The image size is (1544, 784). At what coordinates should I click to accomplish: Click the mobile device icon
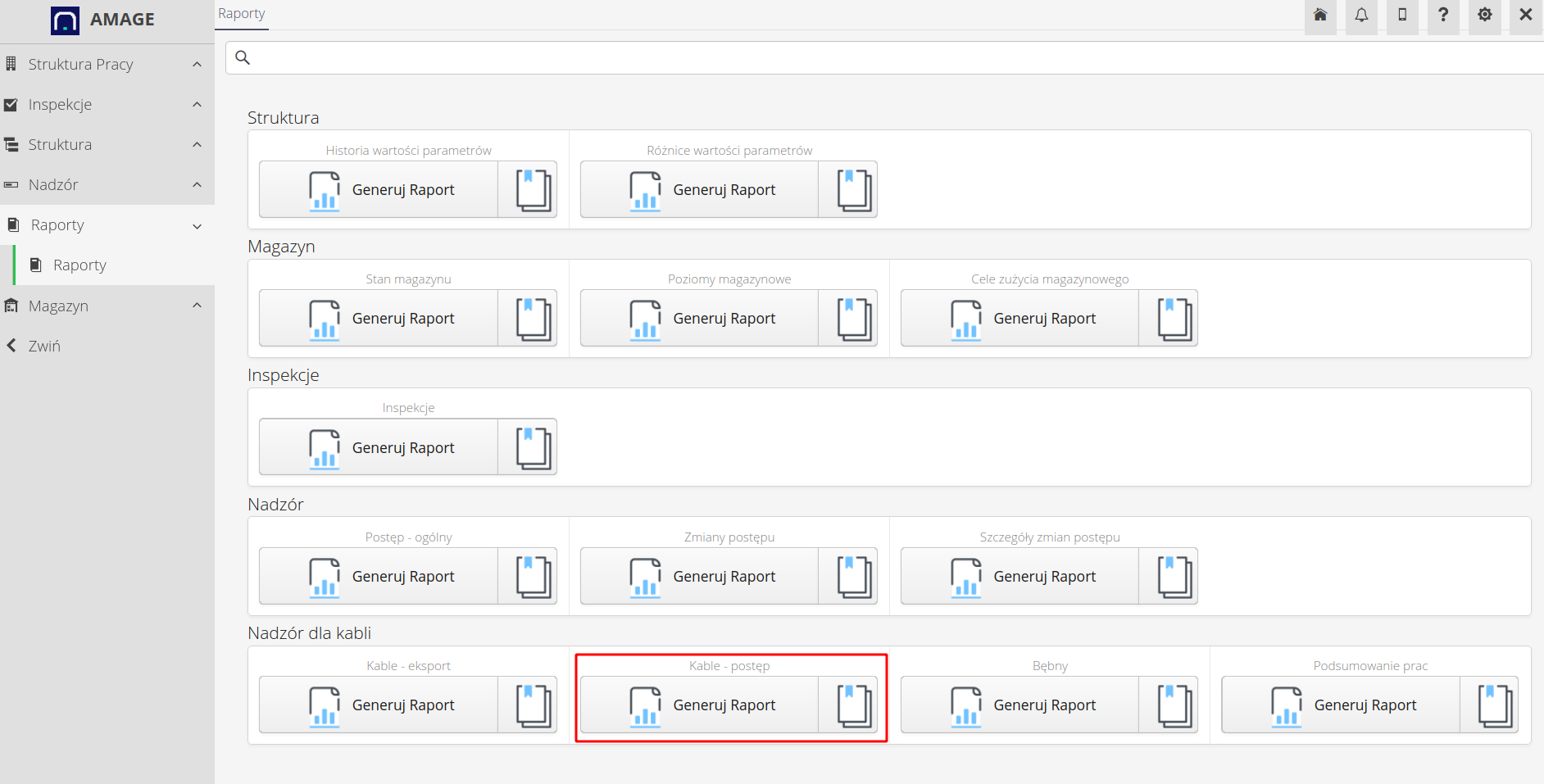tap(1402, 16)
